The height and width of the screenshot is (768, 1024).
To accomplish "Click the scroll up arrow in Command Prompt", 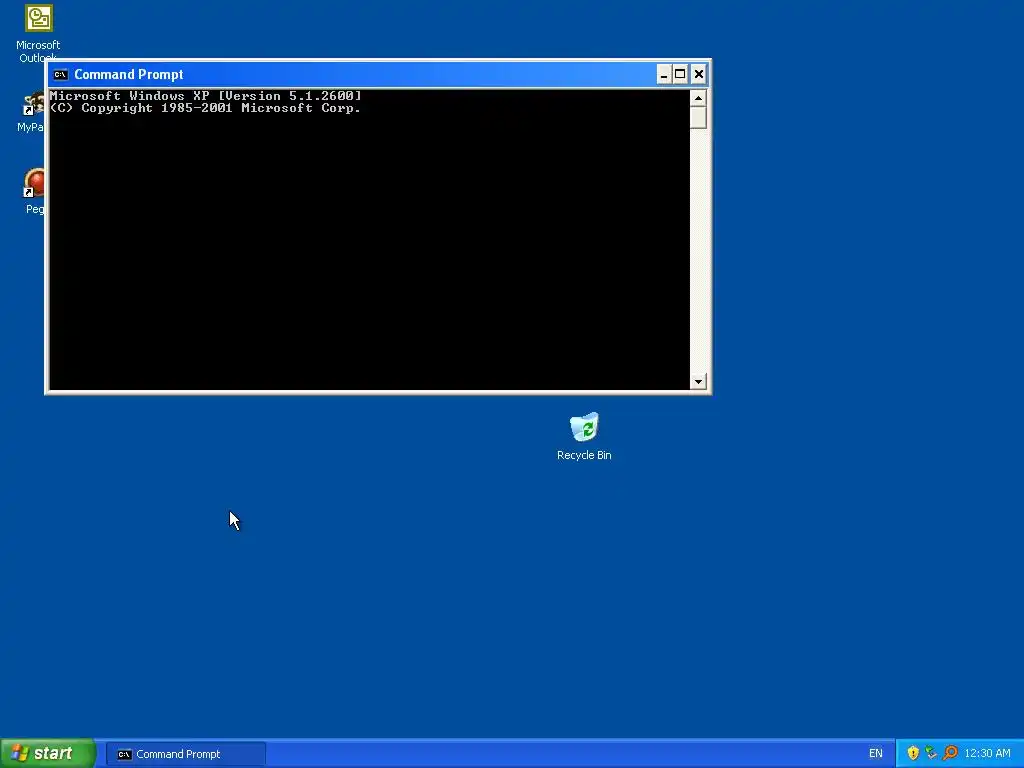I will pyautogui.click(x=698, y=98).
